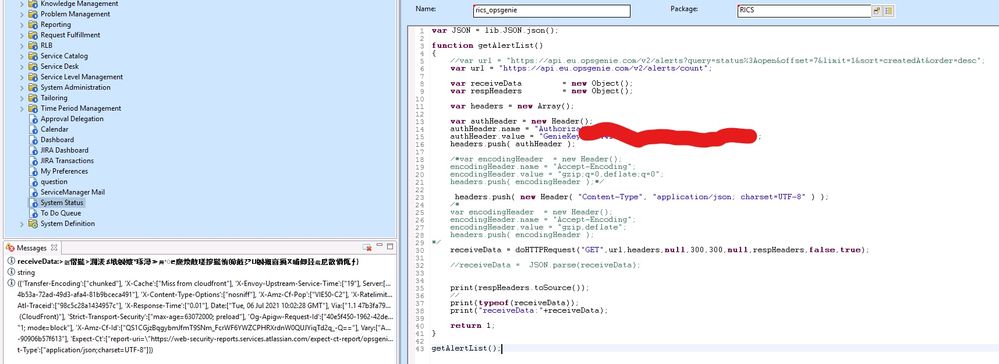Expand the Reporting folder arrow
The height and width of the screenshot is (364, 999).
22,25
